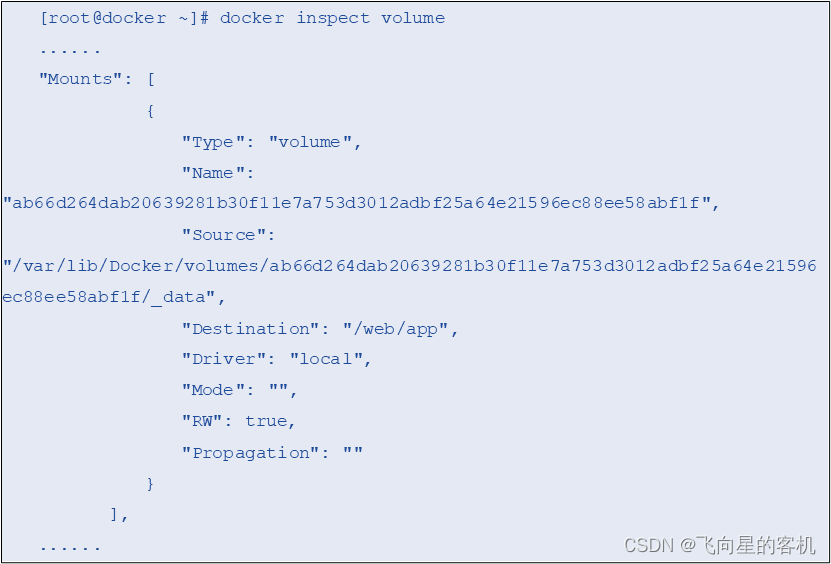Screen dimensions: 831x564
Task: Click the ellipsis dots at the bottom
Action: click(x=70, y=548)
